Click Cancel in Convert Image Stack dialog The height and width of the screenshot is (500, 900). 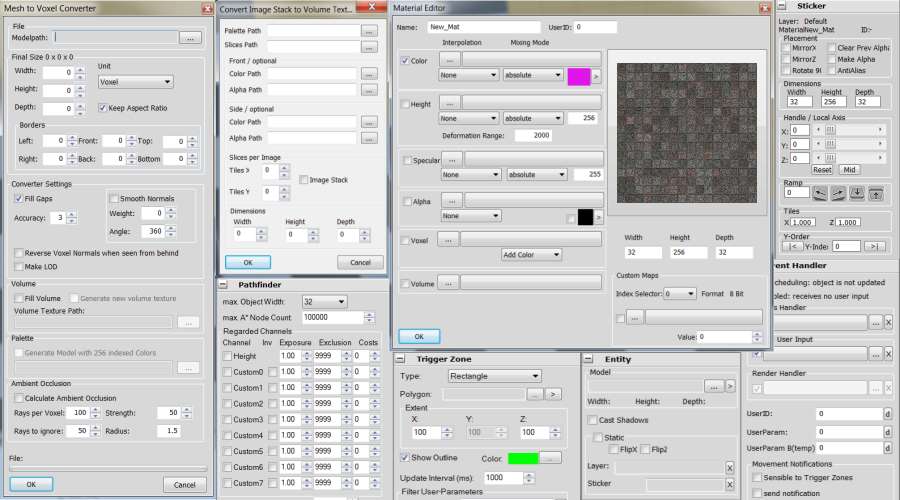(x=360, y=262)
